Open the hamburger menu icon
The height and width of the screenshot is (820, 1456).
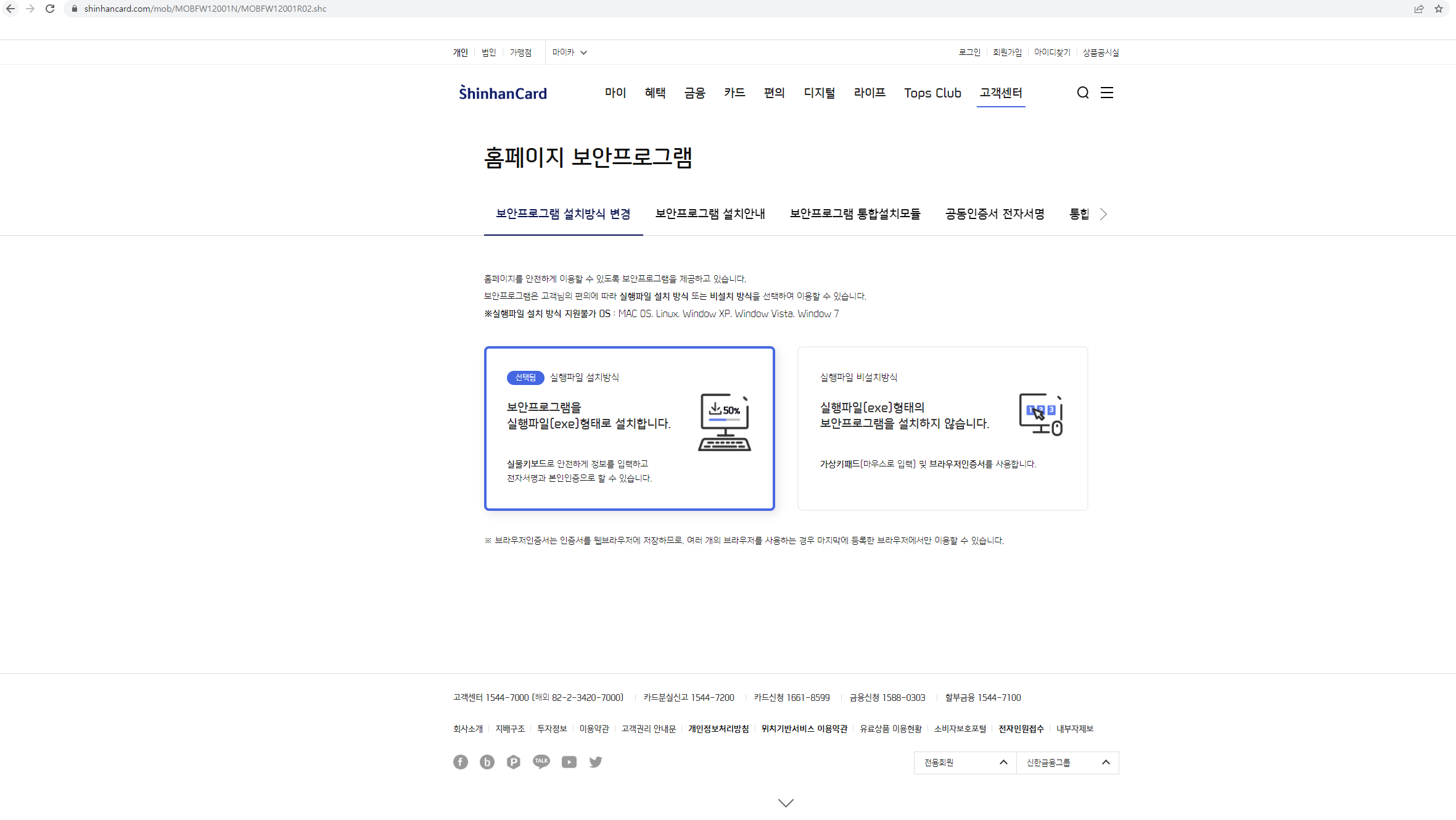pyautogui.click(x=1107, y=93)
